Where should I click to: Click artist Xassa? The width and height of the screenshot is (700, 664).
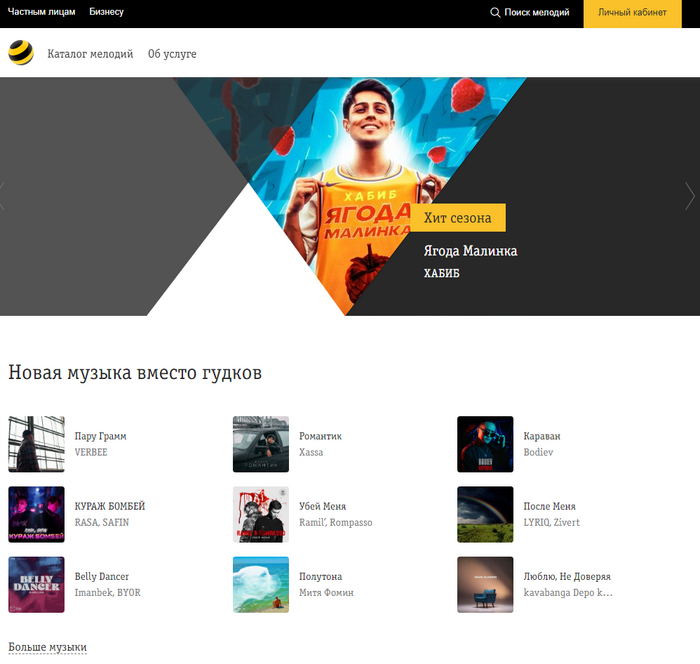coord(311,452)
